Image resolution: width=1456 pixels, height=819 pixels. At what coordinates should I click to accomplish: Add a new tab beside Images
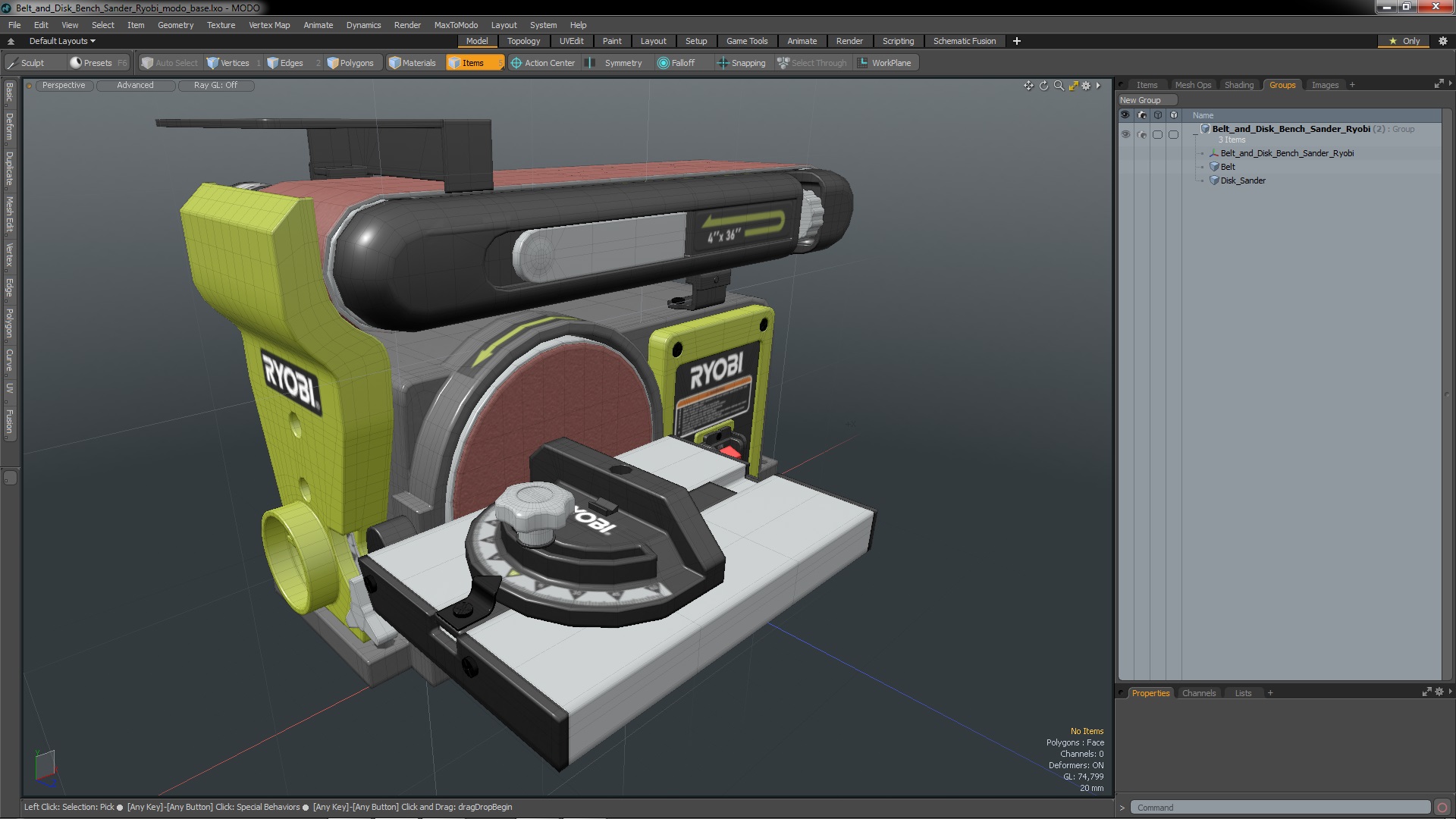pyautogui.click(x=1352, y=85)
